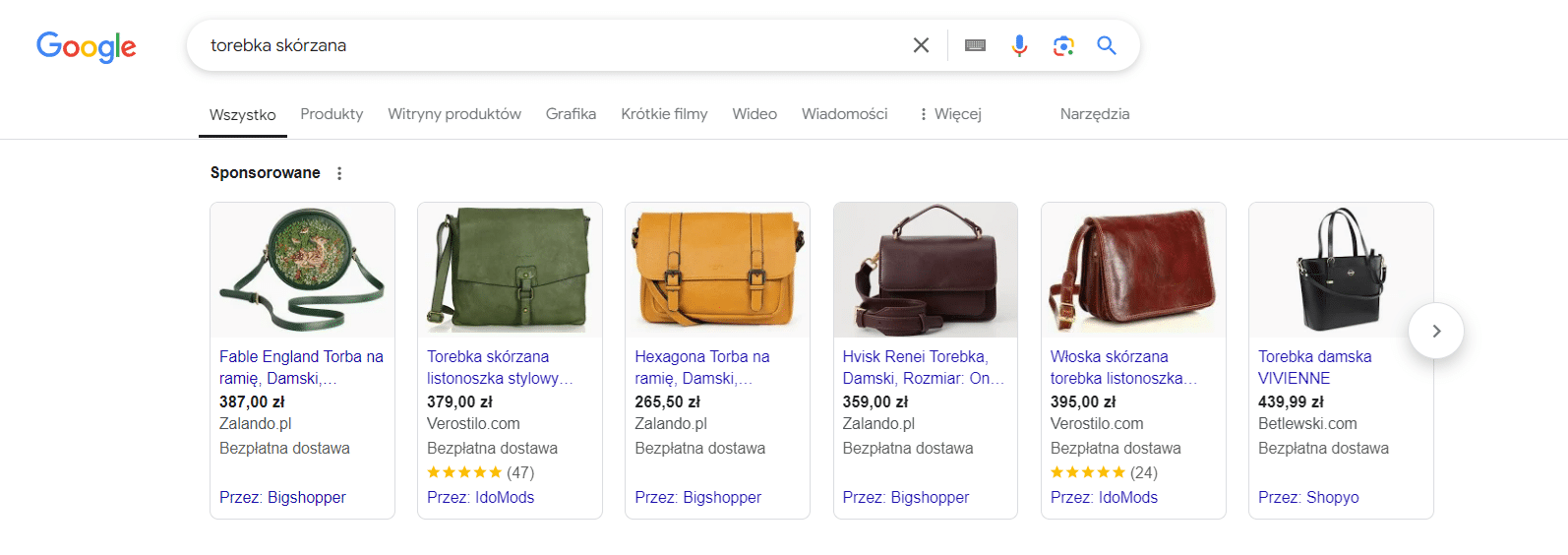The height and width of the screenshot is (555, 1568).
Task: Open the burgundy Hvisk Renei bag image
Action: [926, 270]
